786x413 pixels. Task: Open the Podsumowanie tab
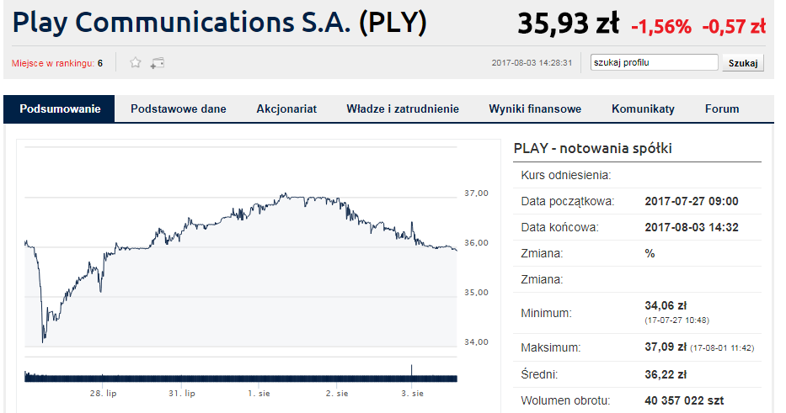pos(60,109)
